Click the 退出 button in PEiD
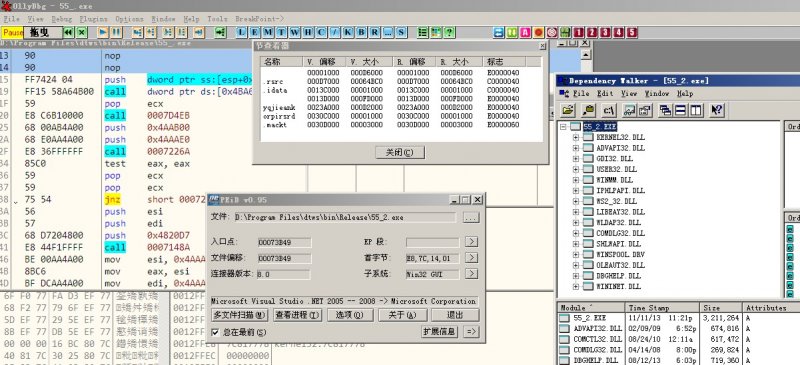Viewport: 800px width, 365px height. click(x=455, y=315)
